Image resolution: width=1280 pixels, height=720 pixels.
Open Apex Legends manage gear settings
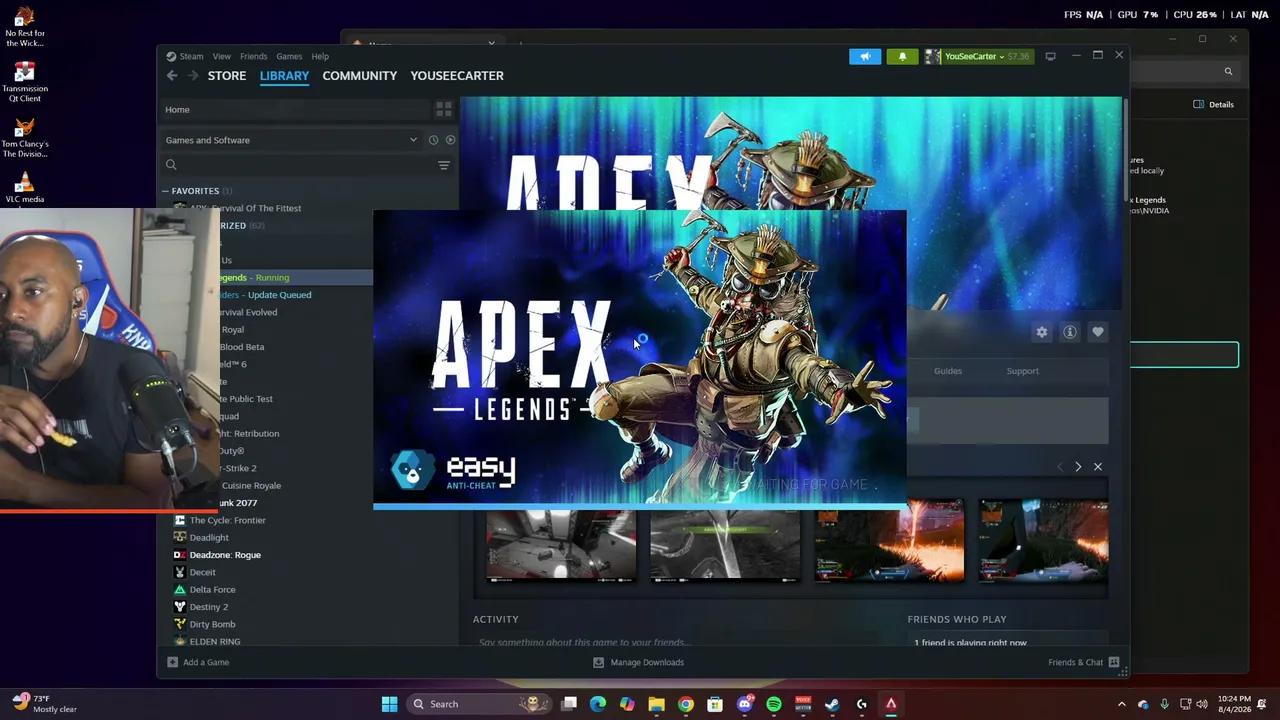point(1042,332)
